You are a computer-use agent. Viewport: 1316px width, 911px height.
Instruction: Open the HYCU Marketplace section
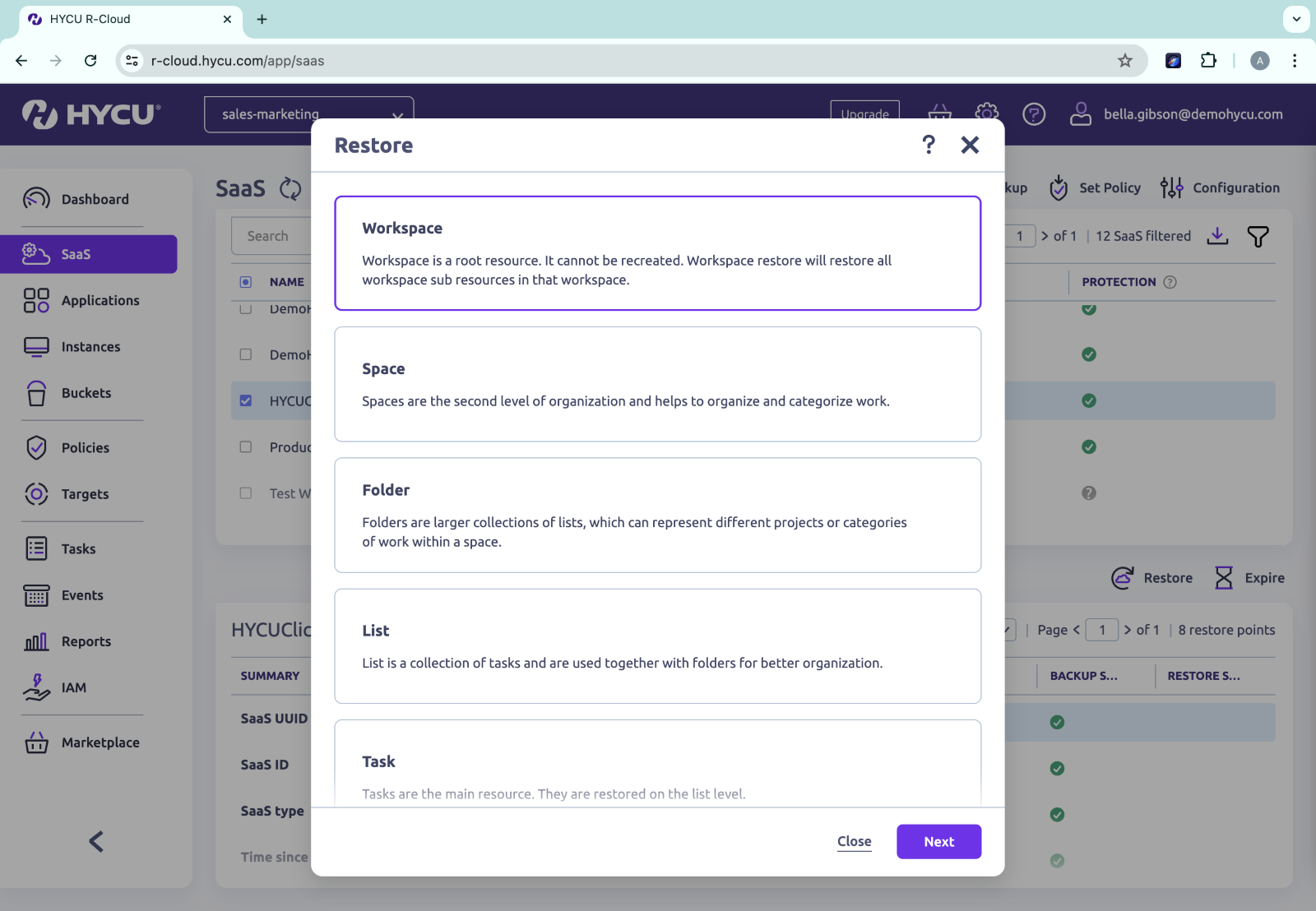(x=100, y=742)
